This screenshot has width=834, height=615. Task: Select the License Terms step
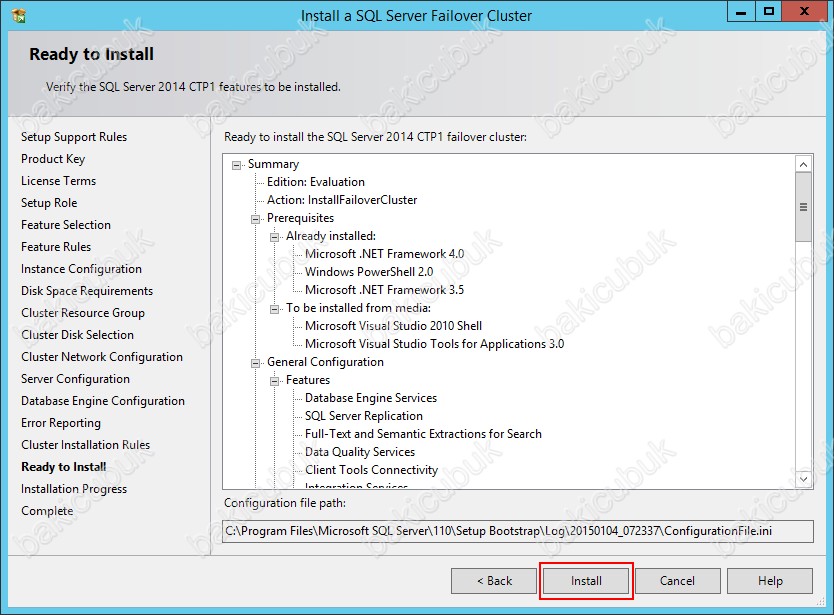(59, 181)
